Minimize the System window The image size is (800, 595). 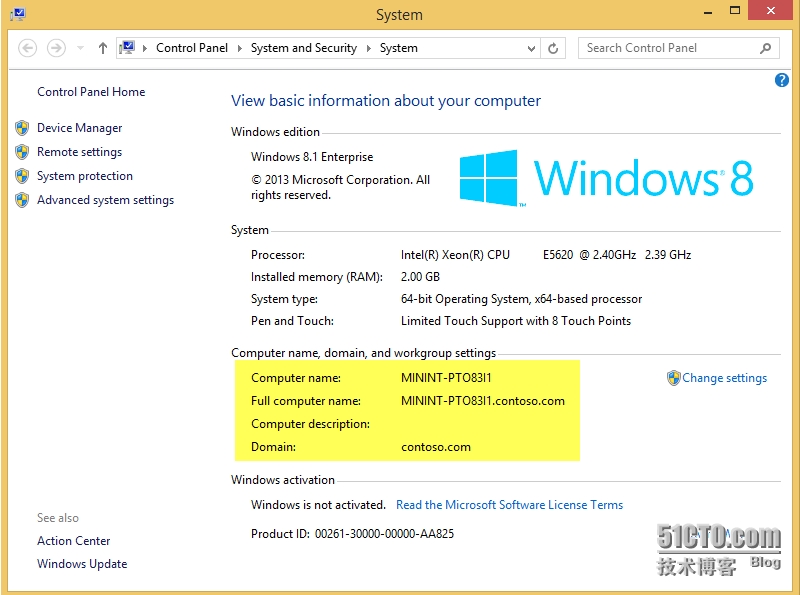point(708,12)
